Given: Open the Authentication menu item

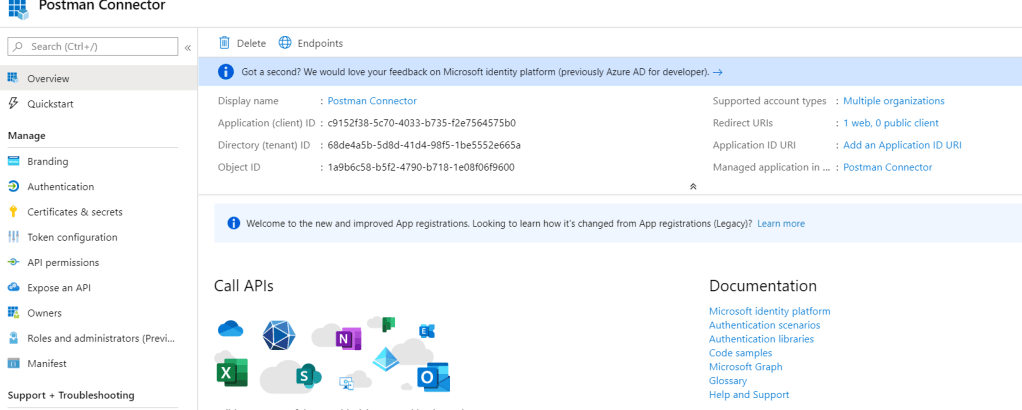Looking at the screenshot, I should pyautogui.click(x=60, y=187).
